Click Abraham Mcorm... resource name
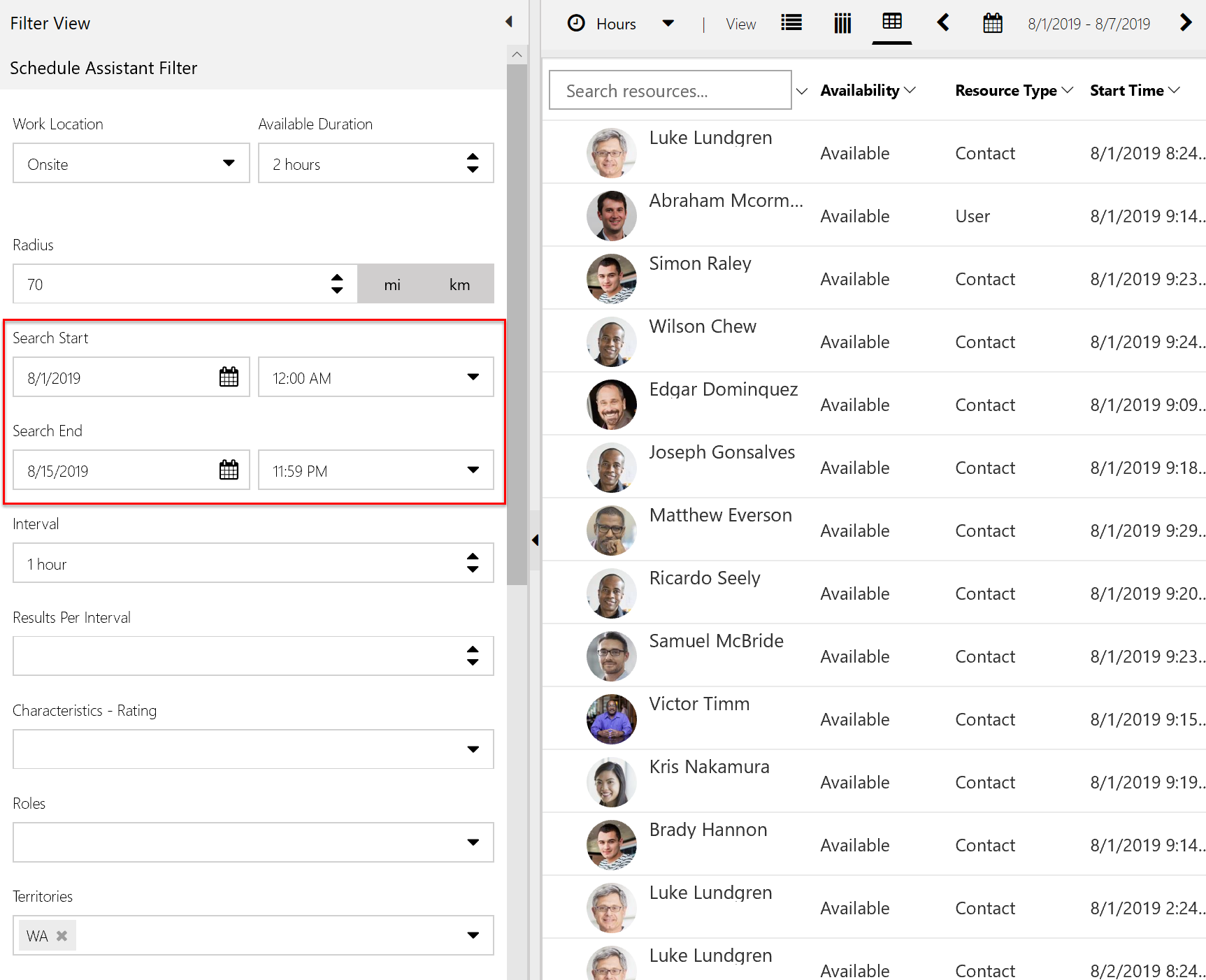This screenshot has height=980, width=1206. tap(726, 201)
